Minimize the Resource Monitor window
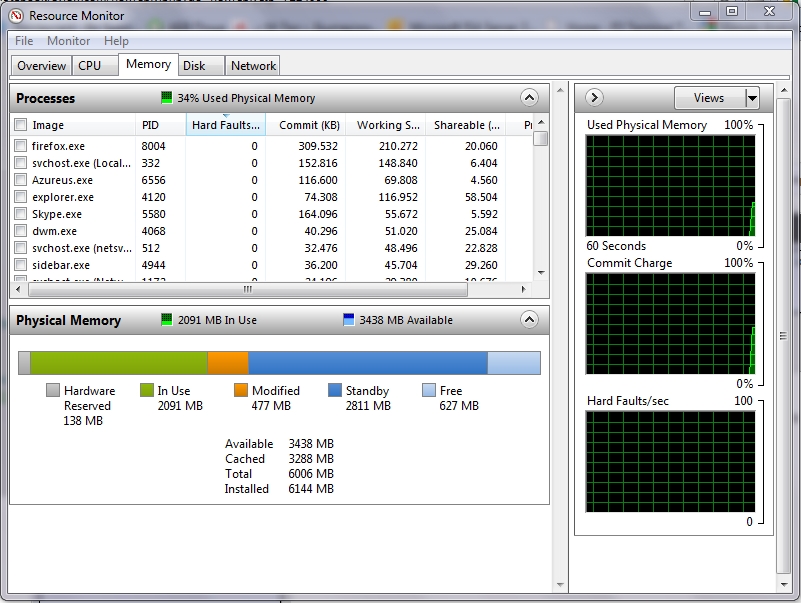The width and height of the screenshot is (801, 603). pyautogui.click(x=704, y=12)
